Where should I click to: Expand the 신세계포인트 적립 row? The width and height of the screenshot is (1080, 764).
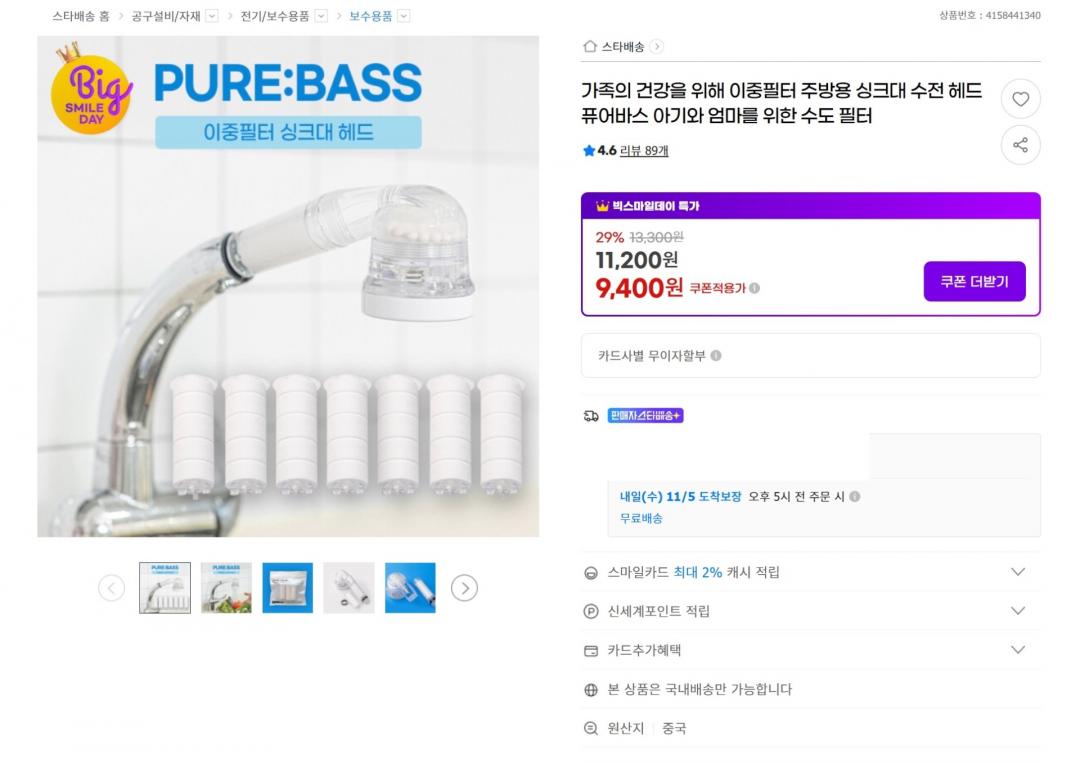1018,611
